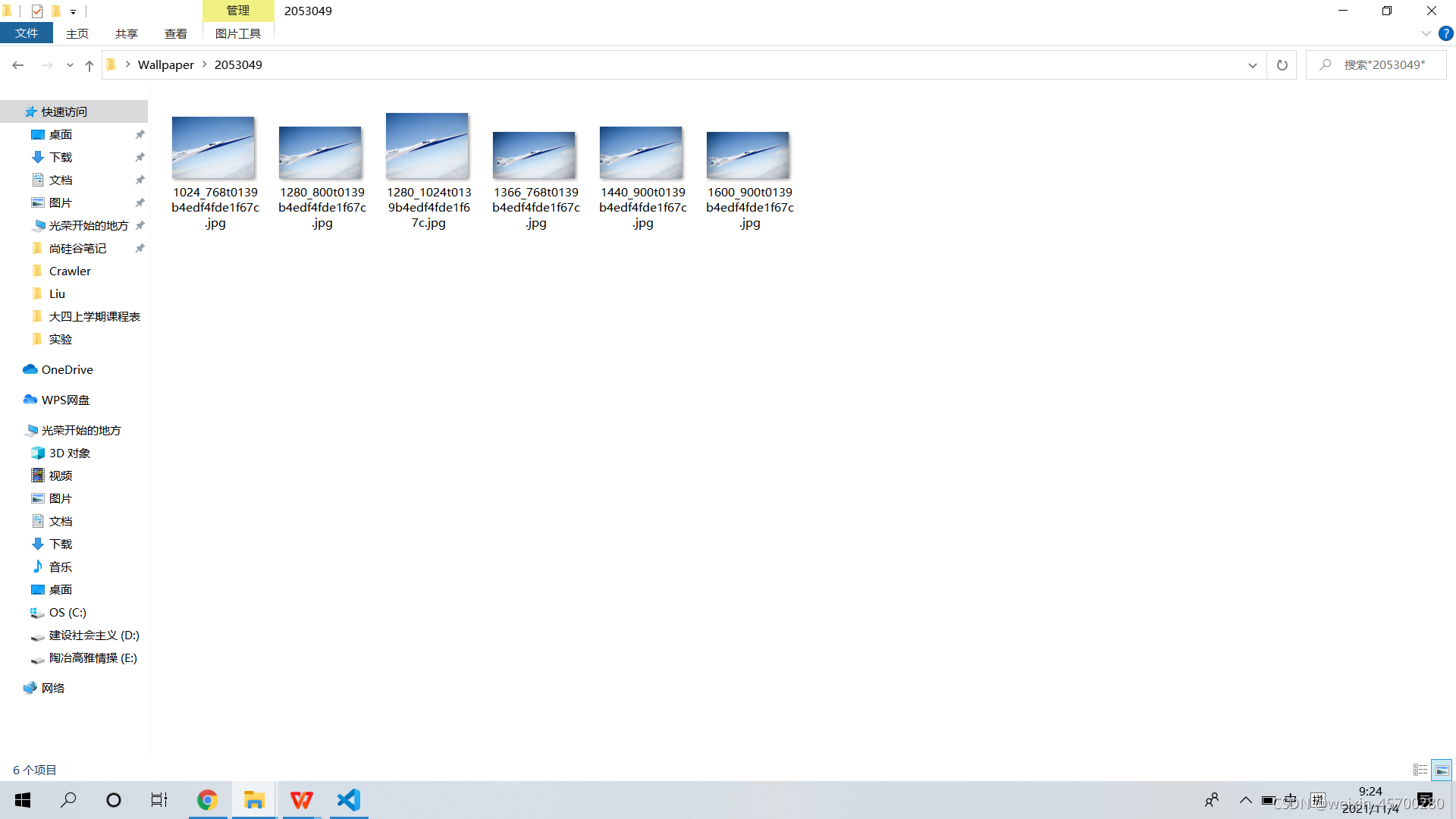Switch to Google Chrome on taskbar
This screenshot has width=1456, height=819.
207,800
